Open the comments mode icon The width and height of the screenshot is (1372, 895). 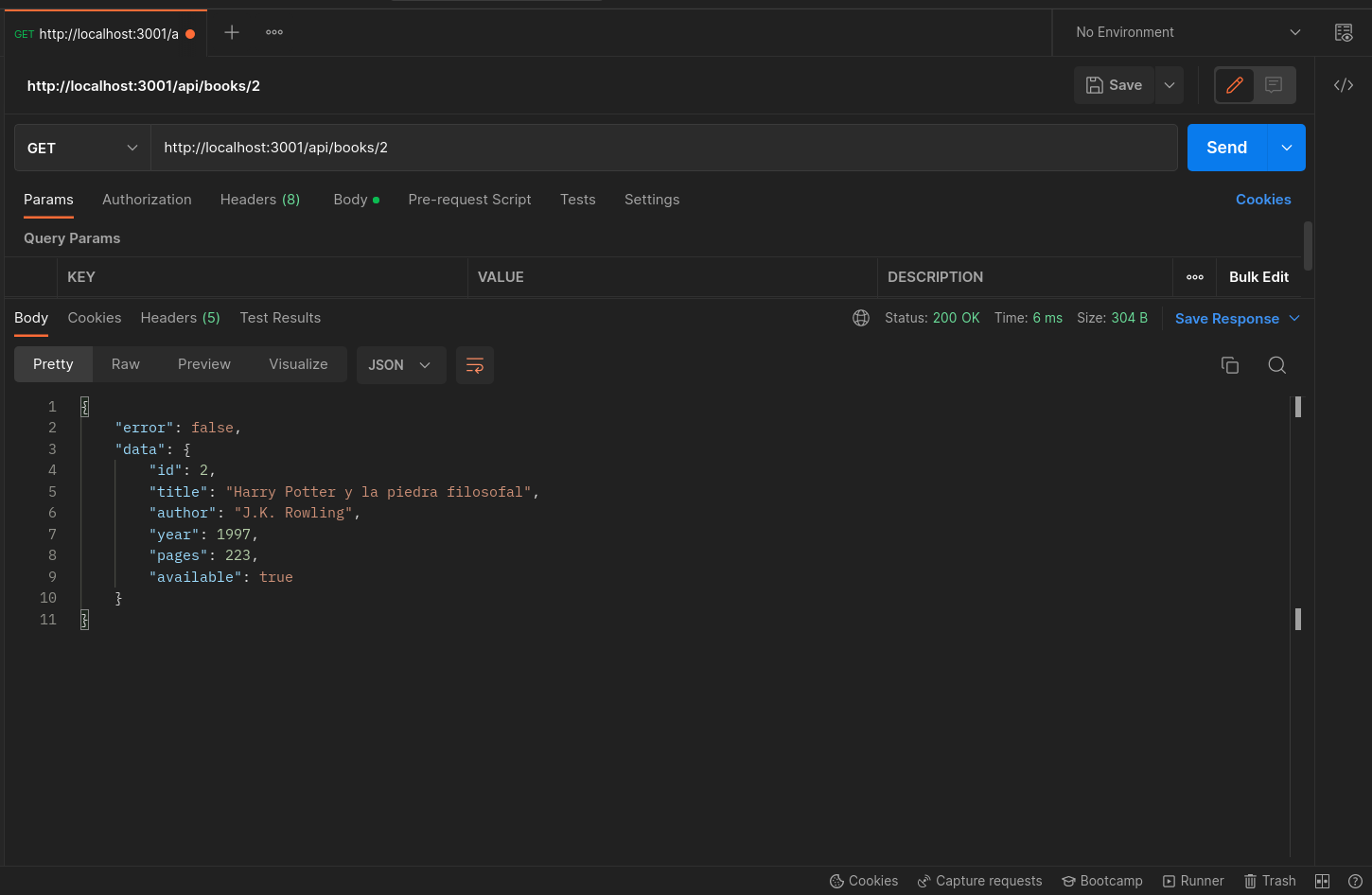tap(1274, 85)
